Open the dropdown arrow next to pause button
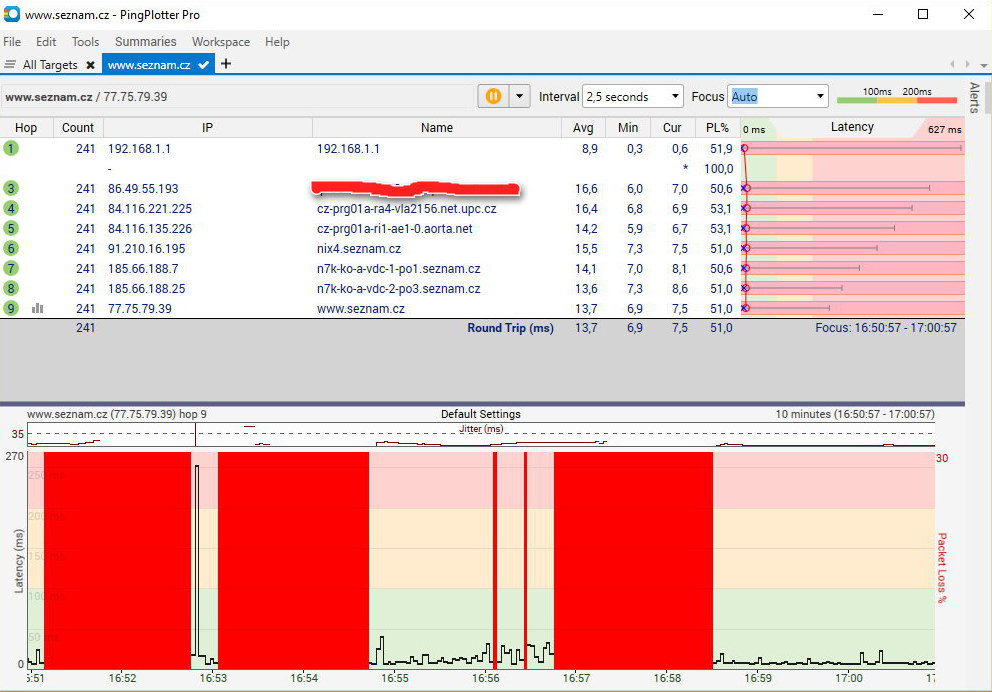 pyautogui.click(x=519, y=96)
